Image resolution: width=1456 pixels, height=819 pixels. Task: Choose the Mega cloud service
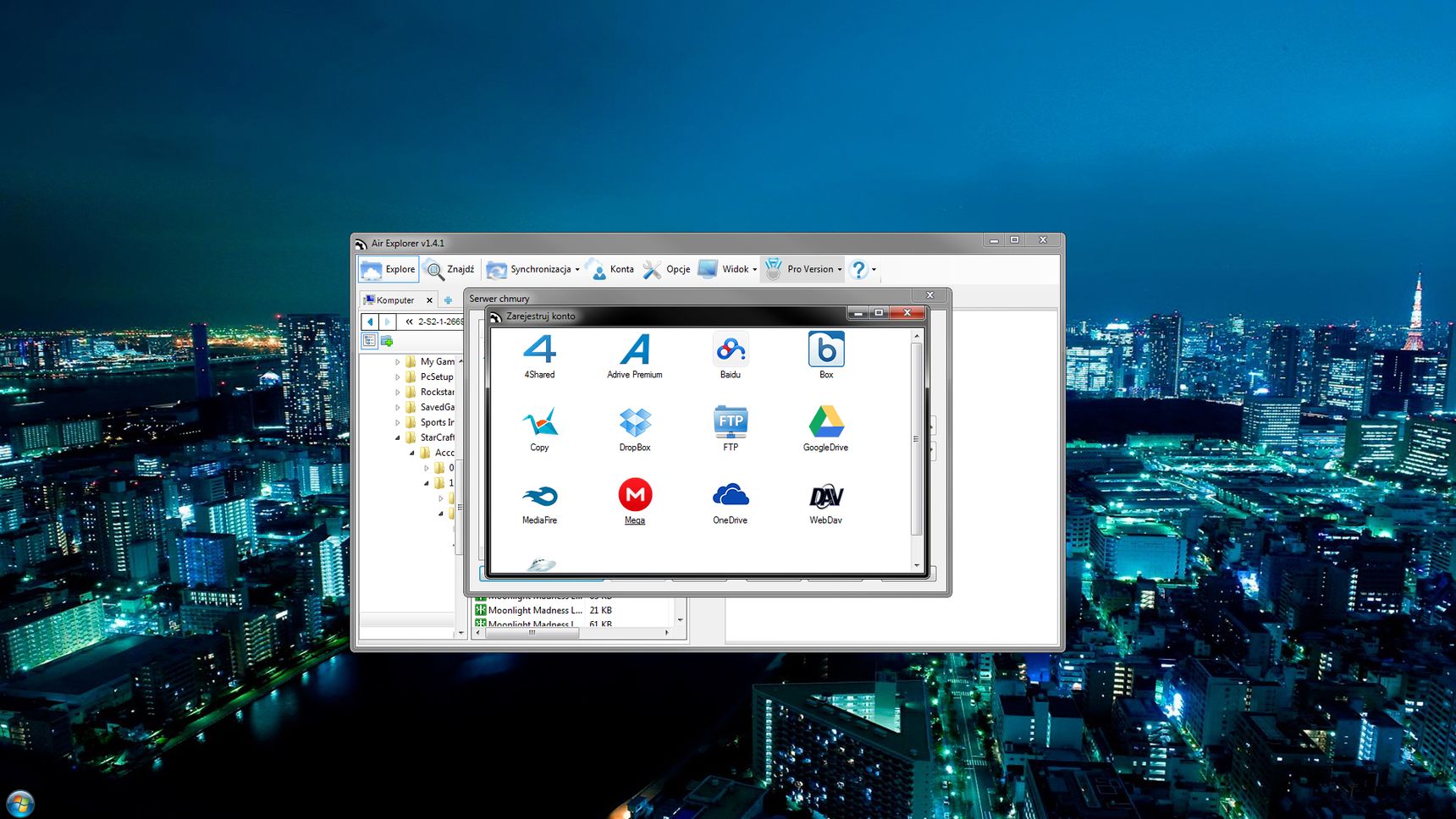click(x=635, y=503)
